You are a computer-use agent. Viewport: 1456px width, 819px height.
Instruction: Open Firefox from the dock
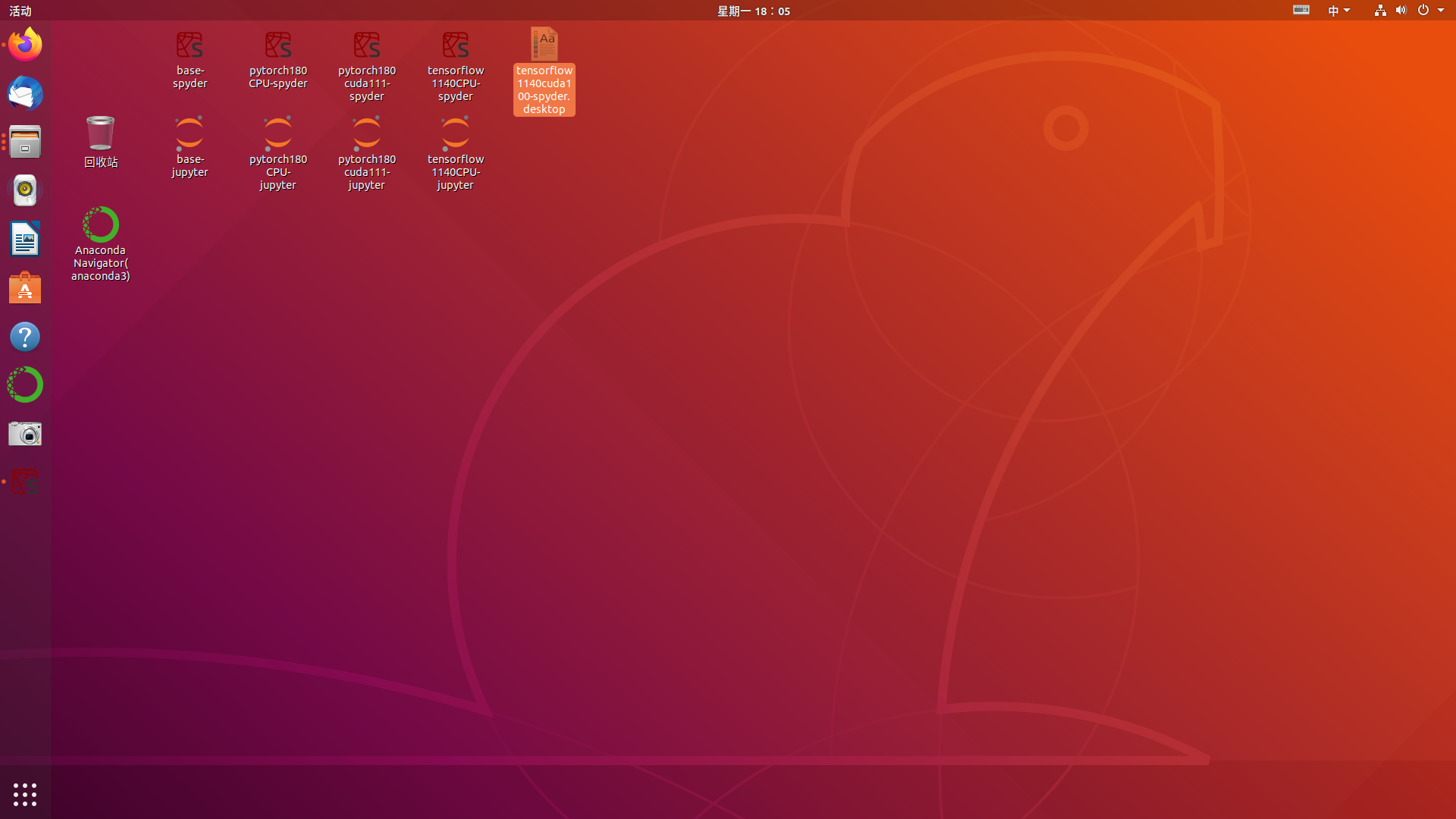point(25,45)
